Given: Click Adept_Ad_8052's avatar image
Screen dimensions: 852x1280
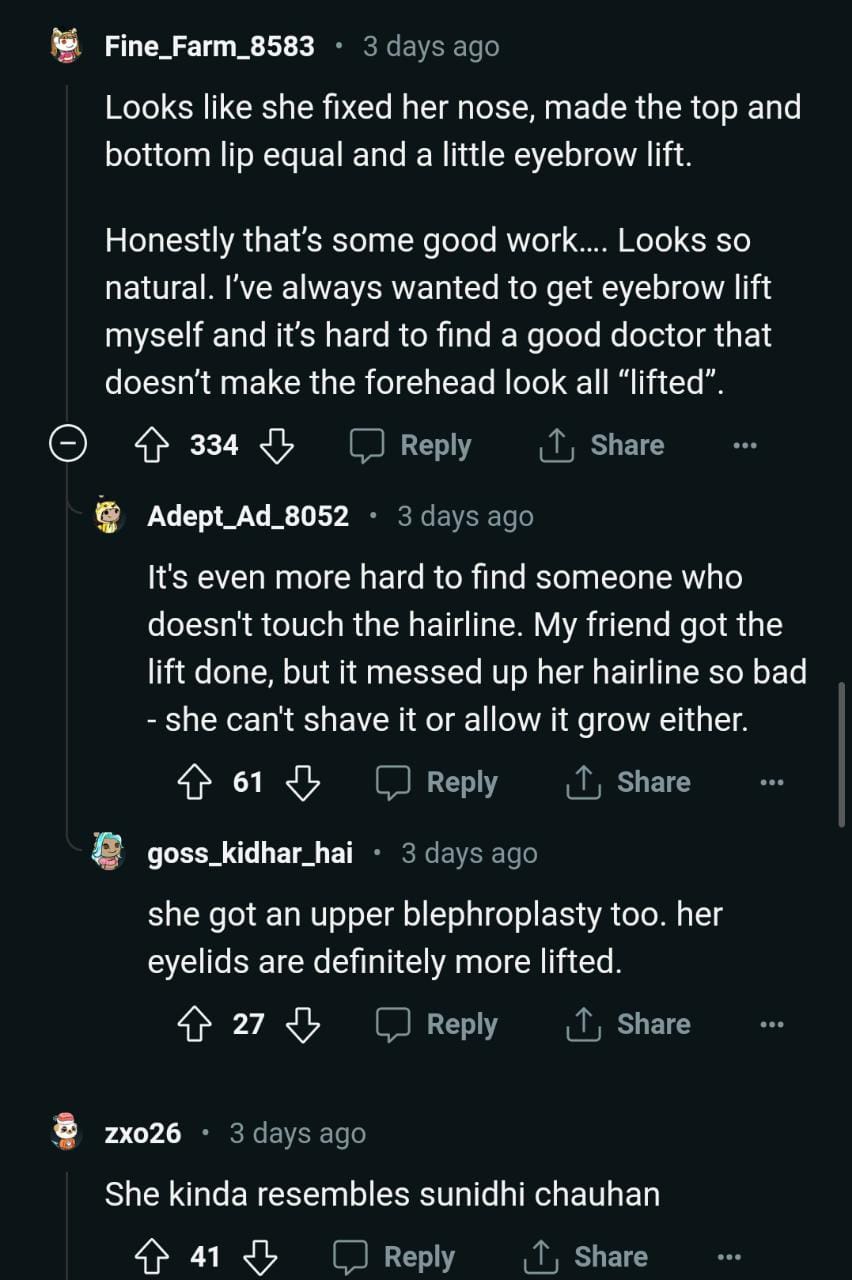Looking at the screenshot, I should 108,517.
